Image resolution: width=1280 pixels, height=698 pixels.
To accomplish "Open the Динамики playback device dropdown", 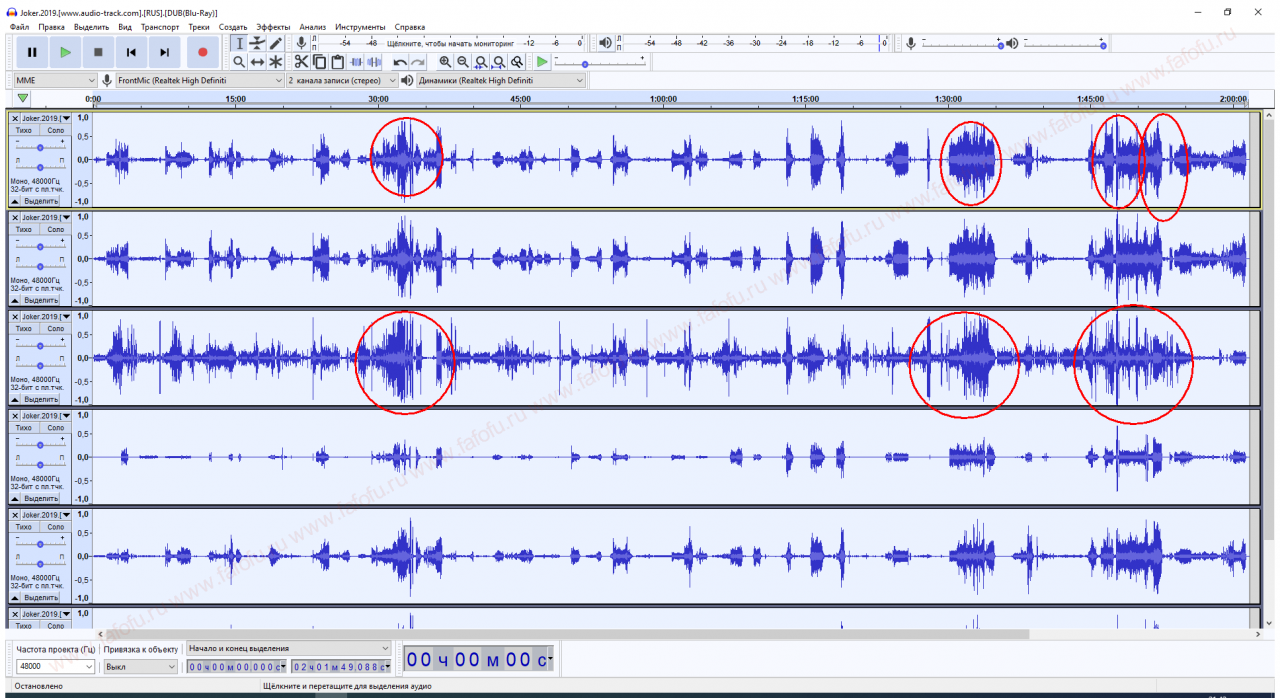I will pyautogui.click(x=501, y=80).
